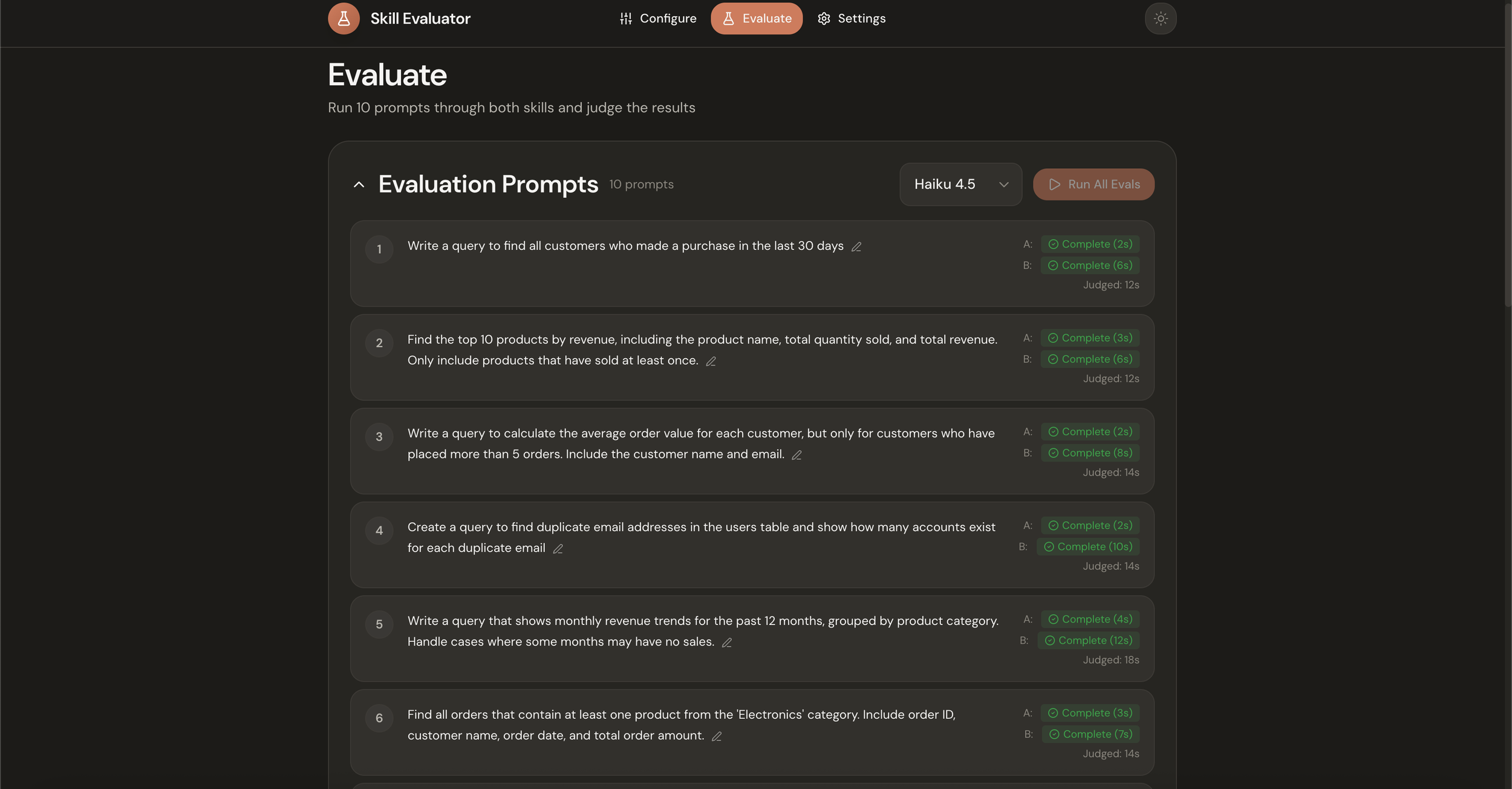Collapse the Evaluation Prompts section chevron

[359, 185]
